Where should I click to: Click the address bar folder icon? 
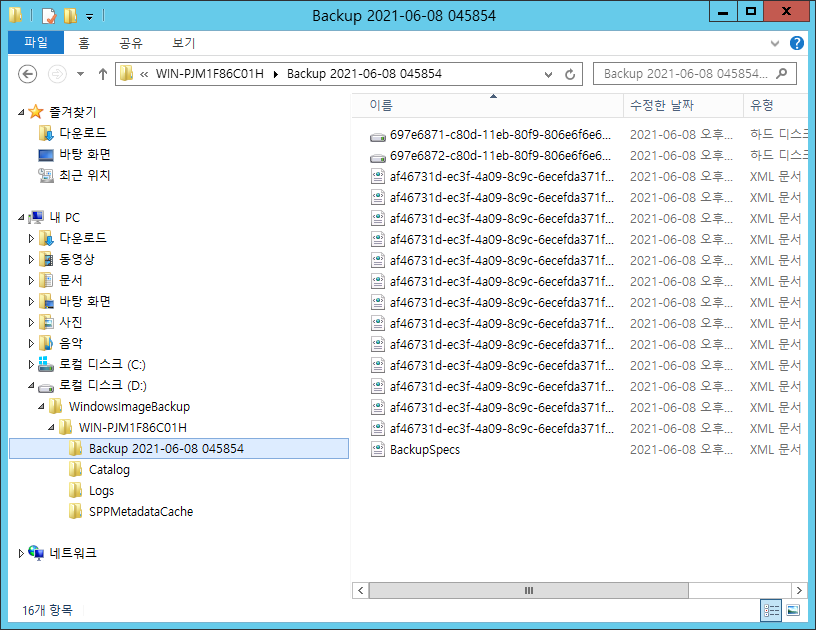[x=126, y=73]
